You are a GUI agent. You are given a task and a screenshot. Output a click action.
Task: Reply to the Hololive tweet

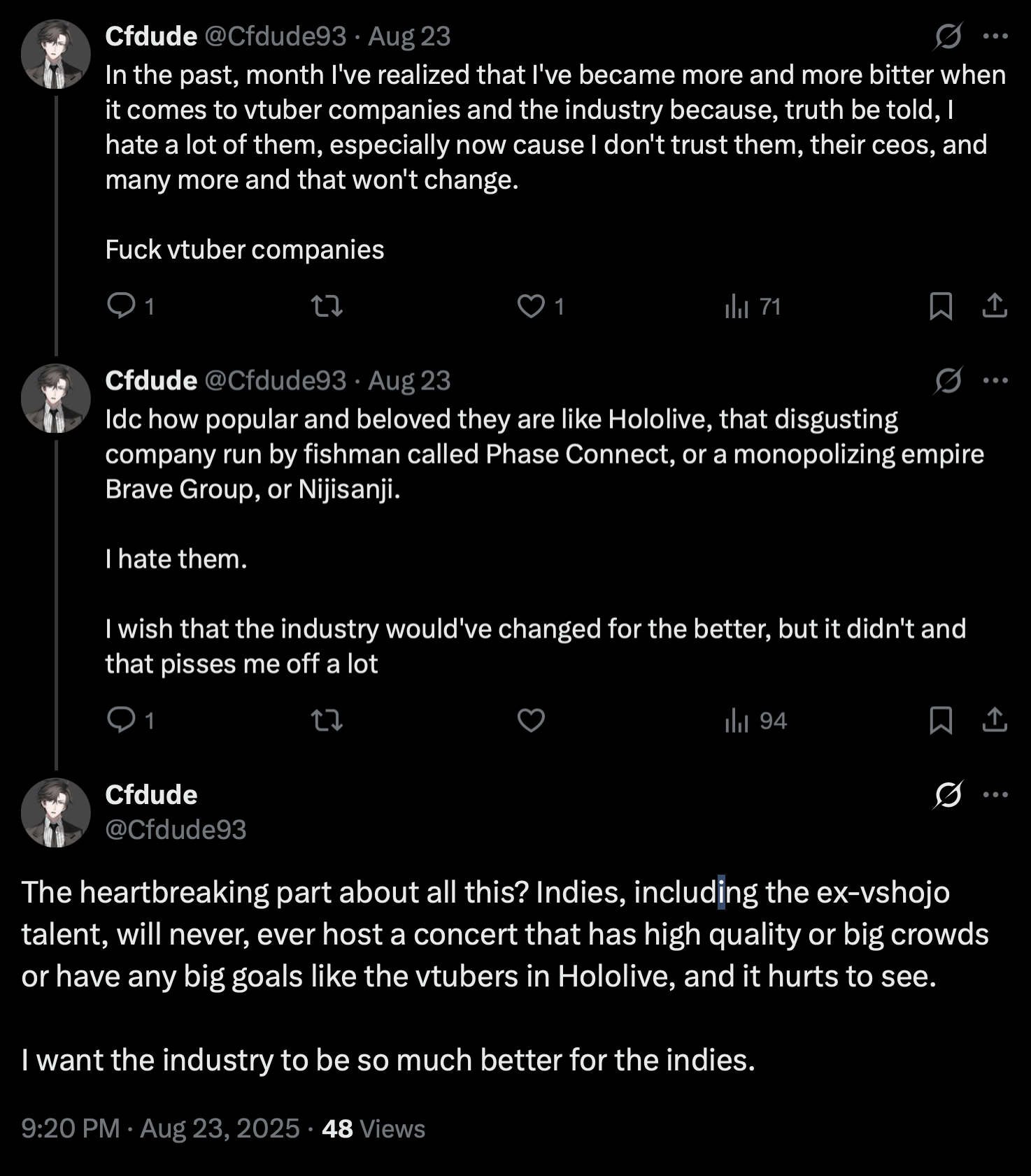pos(122,719)
